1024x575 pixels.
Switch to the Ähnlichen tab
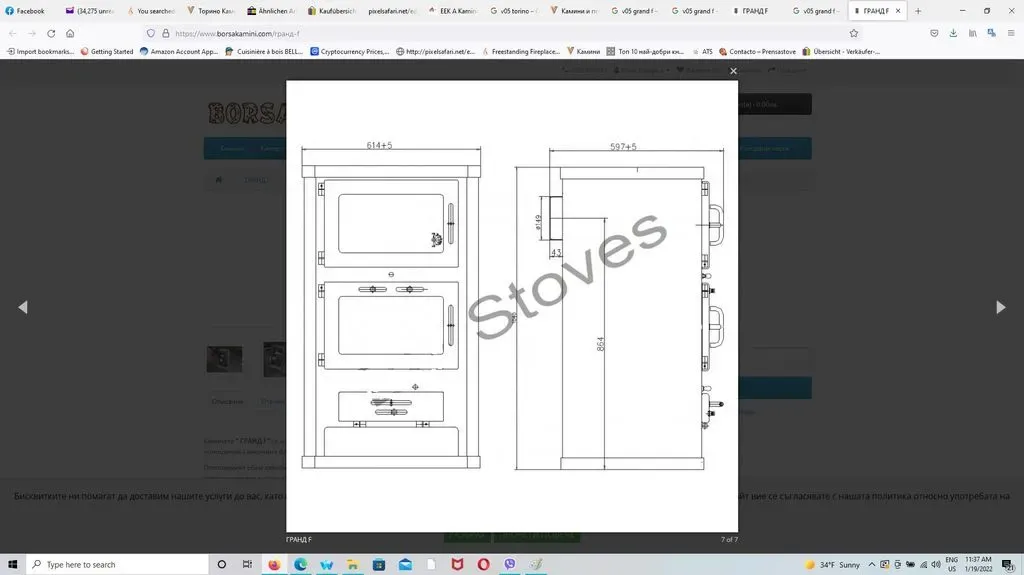pos(272,11)
